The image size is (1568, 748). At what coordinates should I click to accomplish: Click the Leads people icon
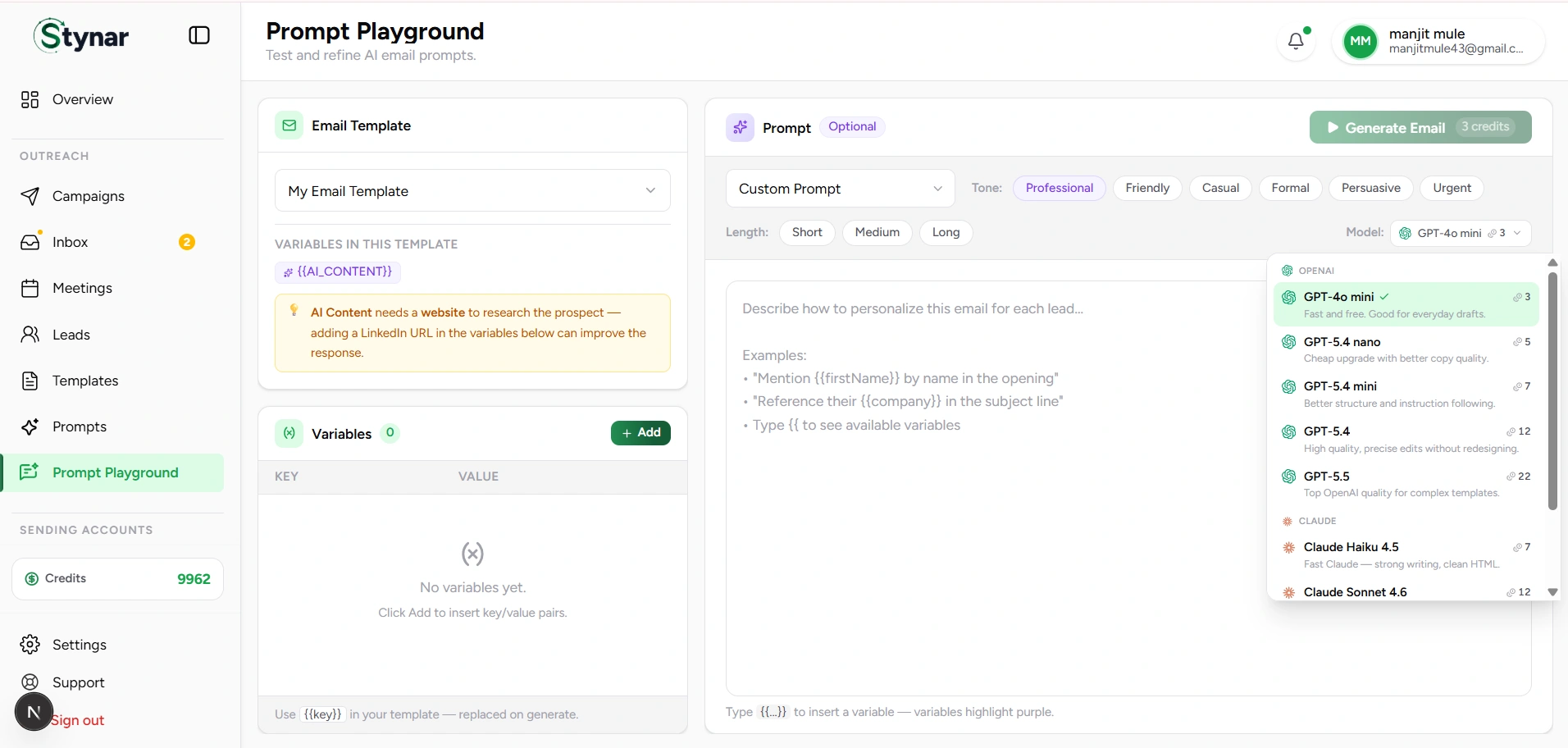pos(30,335)
